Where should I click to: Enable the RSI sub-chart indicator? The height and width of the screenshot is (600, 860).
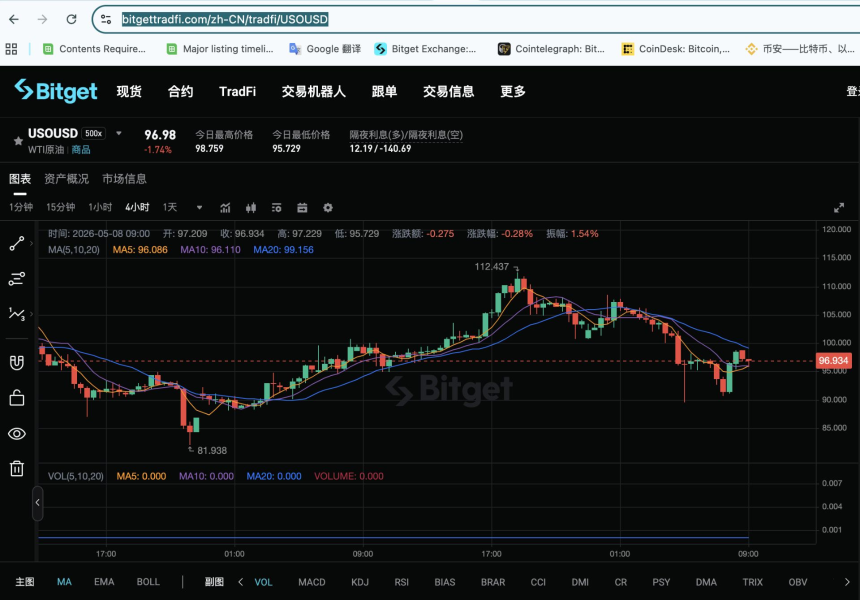[x=401, y=582]
